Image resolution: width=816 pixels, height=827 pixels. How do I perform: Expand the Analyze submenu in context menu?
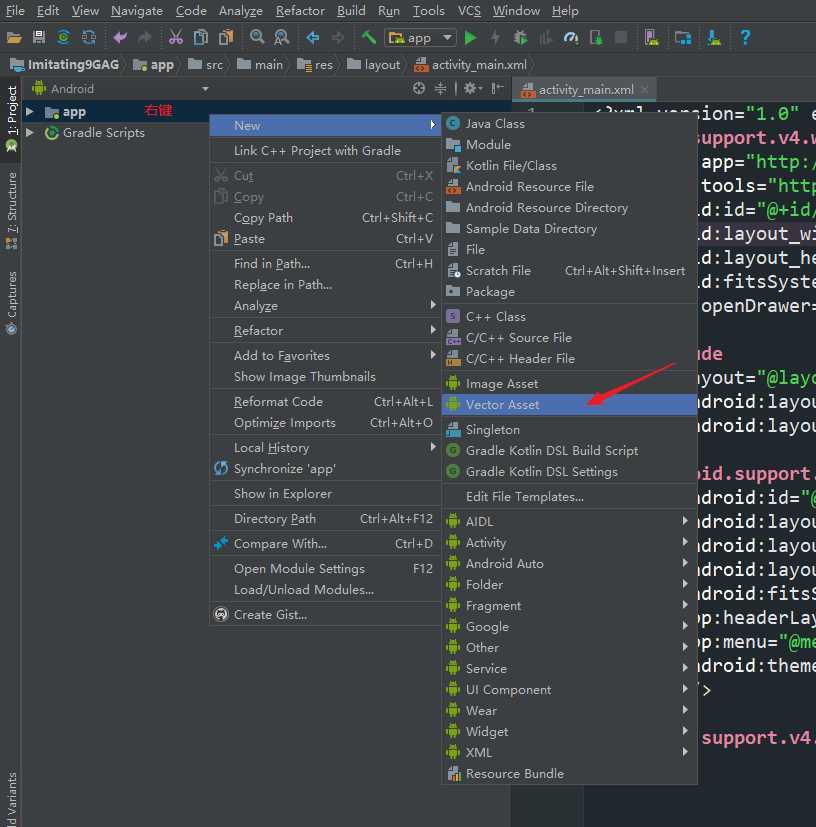(x=325, y=305)
